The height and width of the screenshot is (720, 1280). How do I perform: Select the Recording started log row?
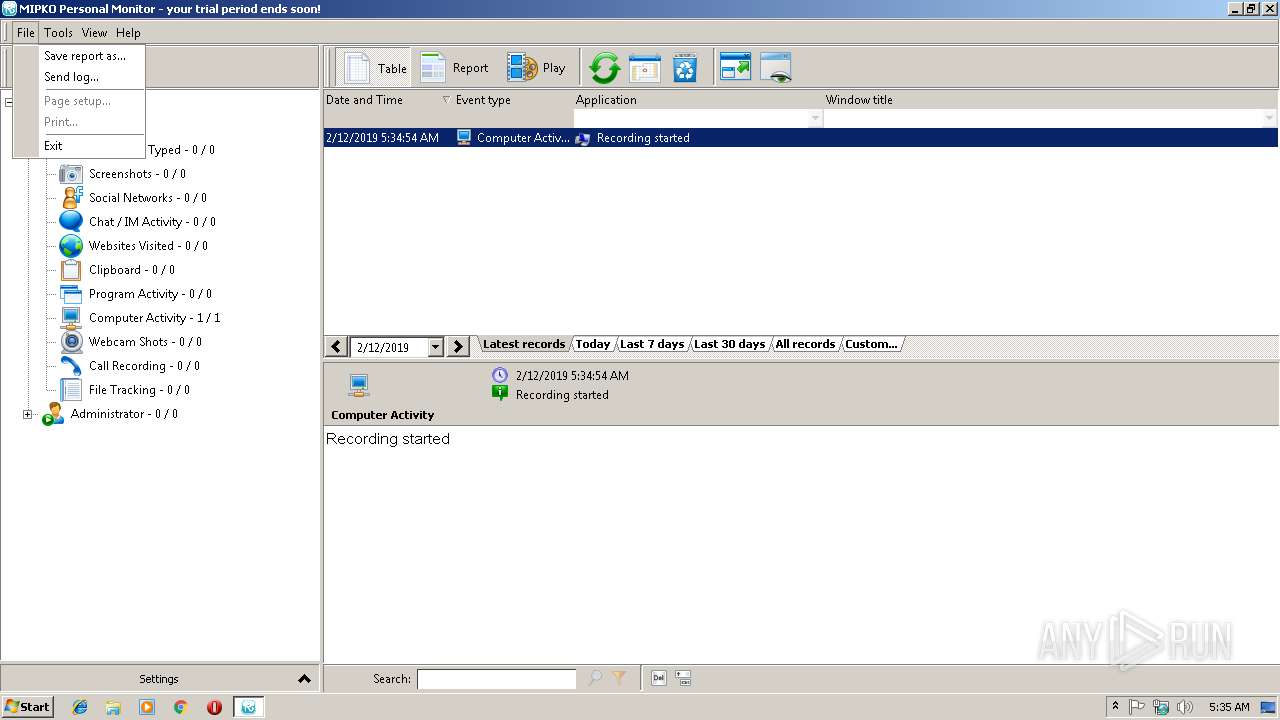pyautogui.click(x=800, y=138)
